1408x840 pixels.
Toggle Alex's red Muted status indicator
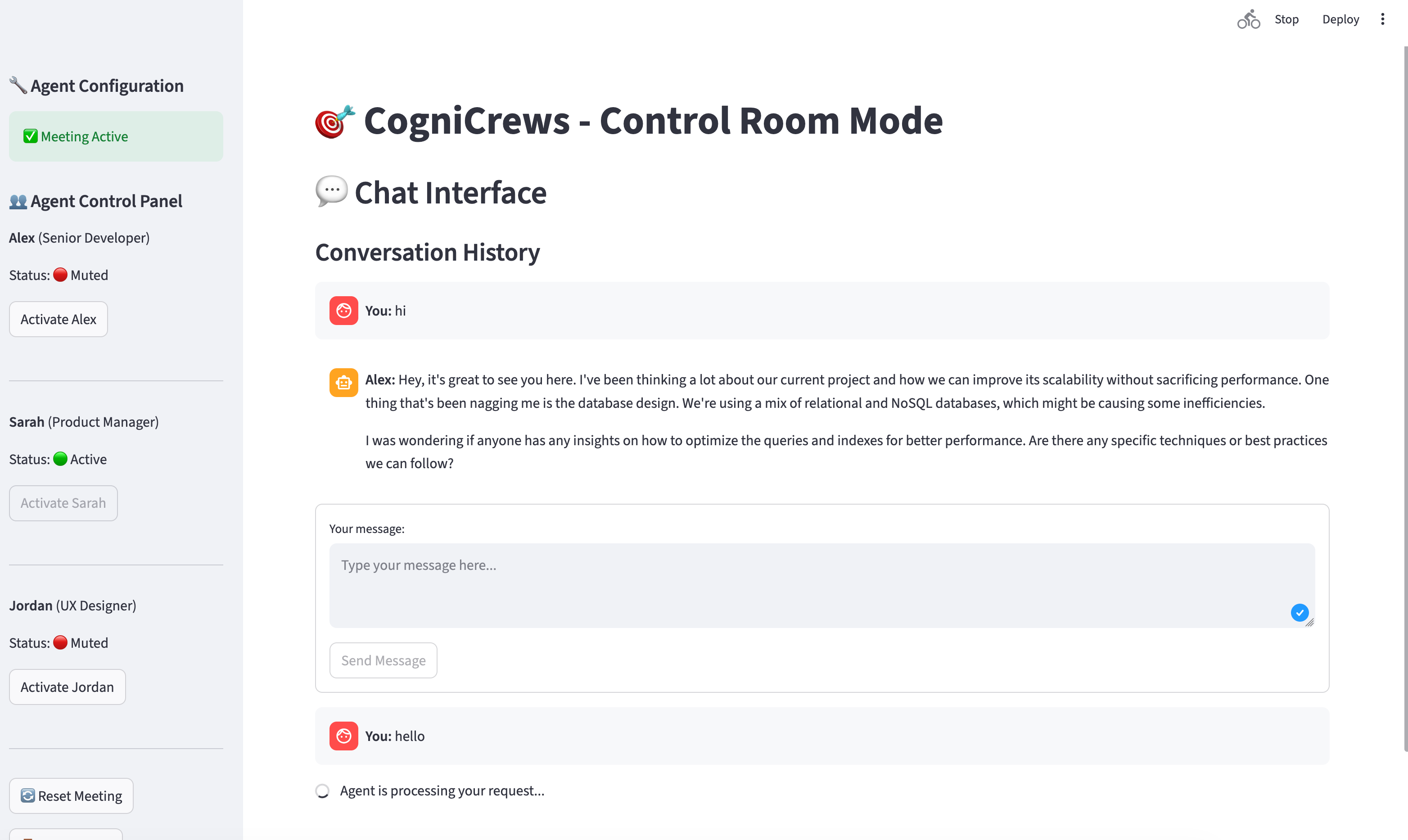(61, 275)
